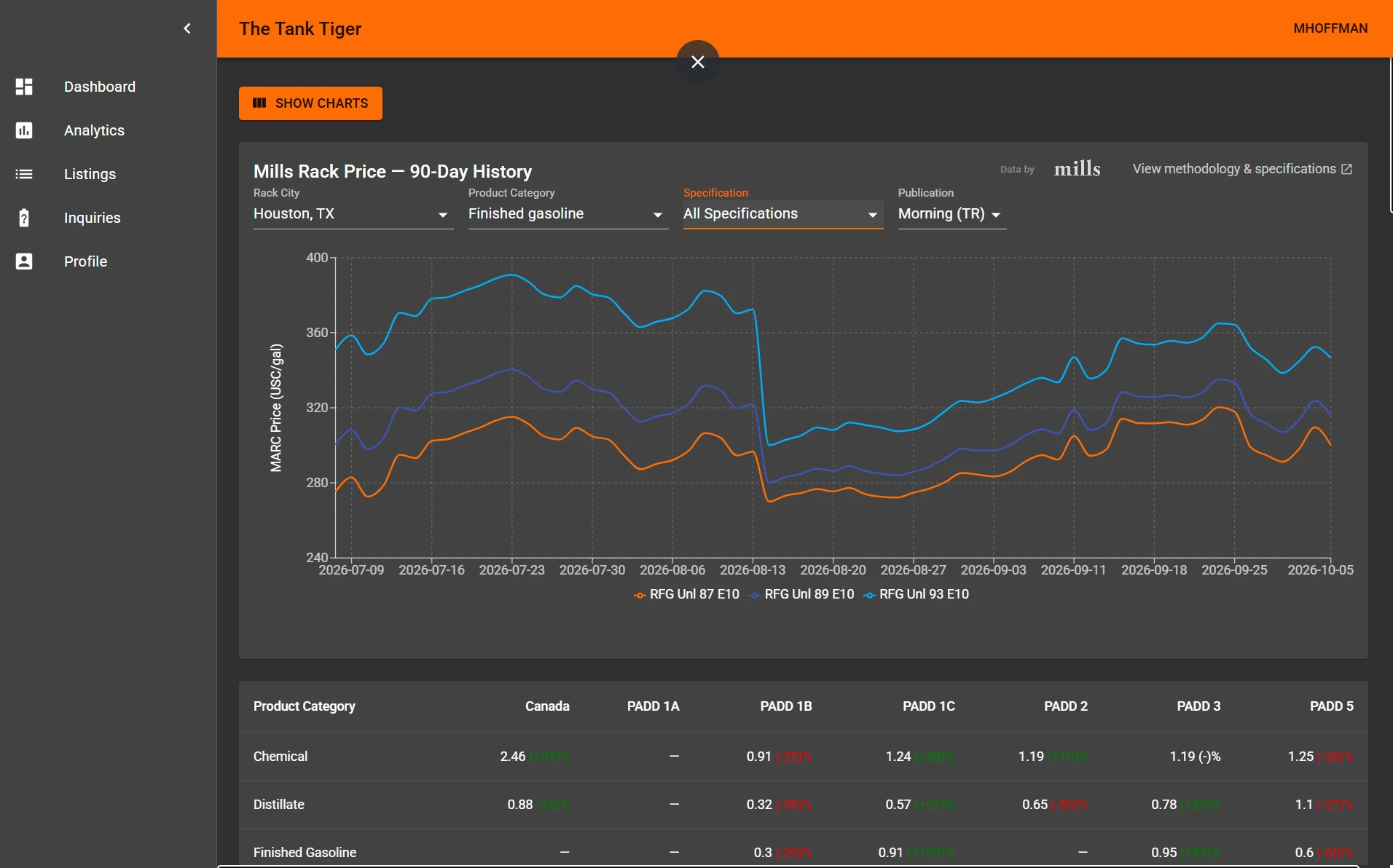Click Distillate PADD 1B value 0.32
This screenshot has height=868, width=1393.
pyautogui.click(x=759, y=805)
